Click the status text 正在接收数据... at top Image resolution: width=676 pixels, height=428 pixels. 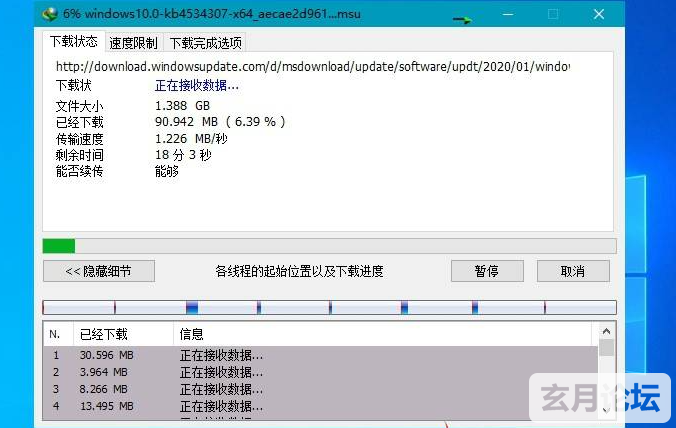click(x=197, y=85)
